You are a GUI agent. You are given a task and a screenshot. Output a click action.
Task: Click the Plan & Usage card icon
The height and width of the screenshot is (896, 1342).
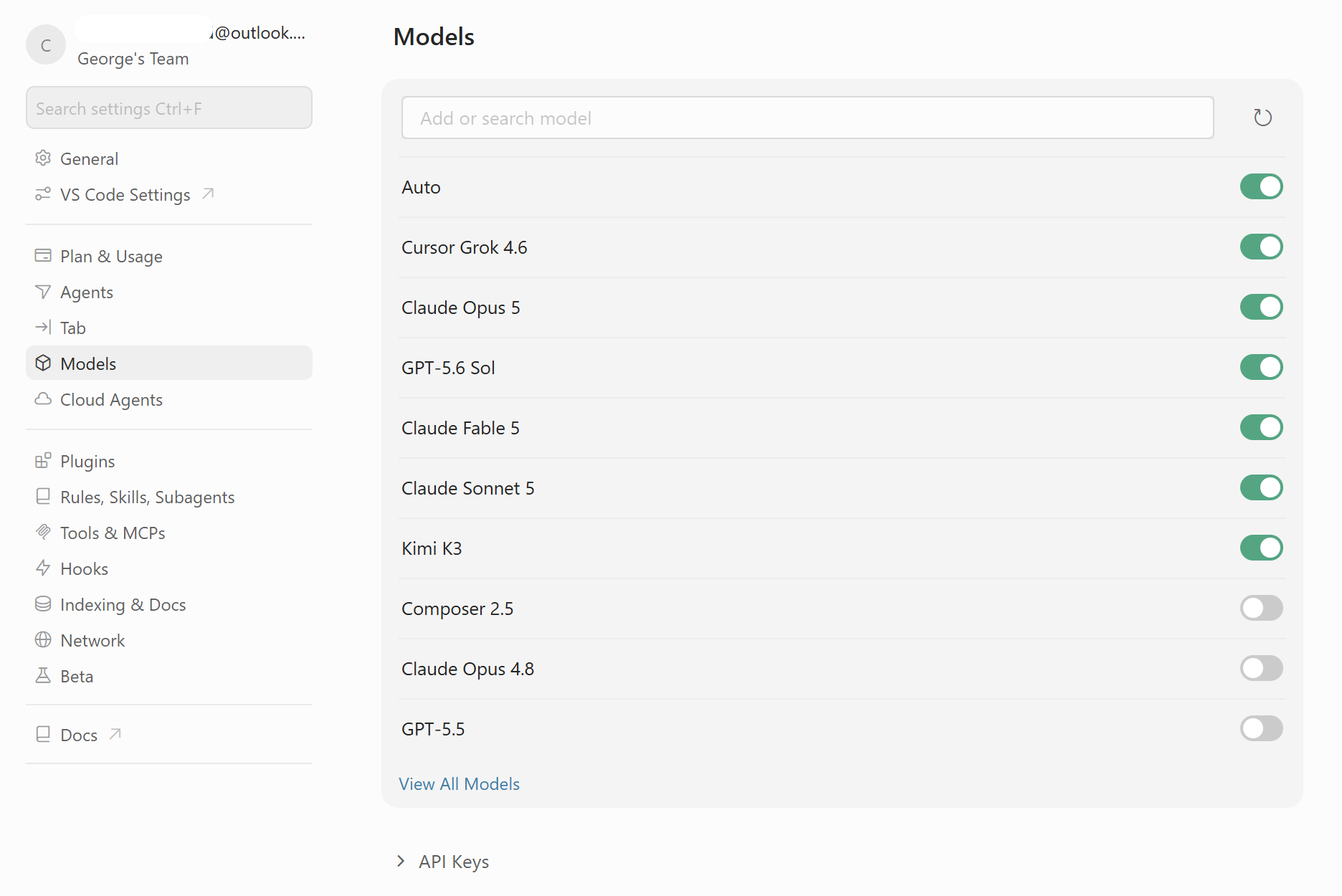[x=43, y=256]
